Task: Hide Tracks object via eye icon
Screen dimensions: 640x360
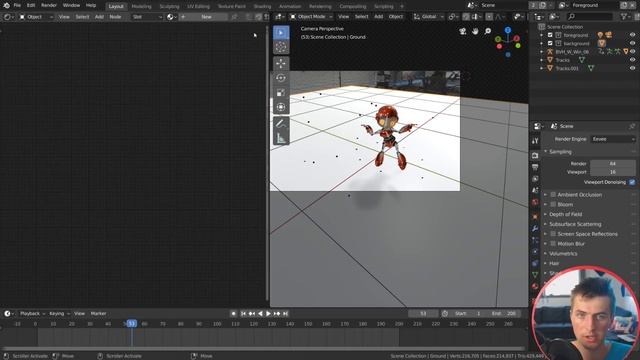Action: [632, 60]
